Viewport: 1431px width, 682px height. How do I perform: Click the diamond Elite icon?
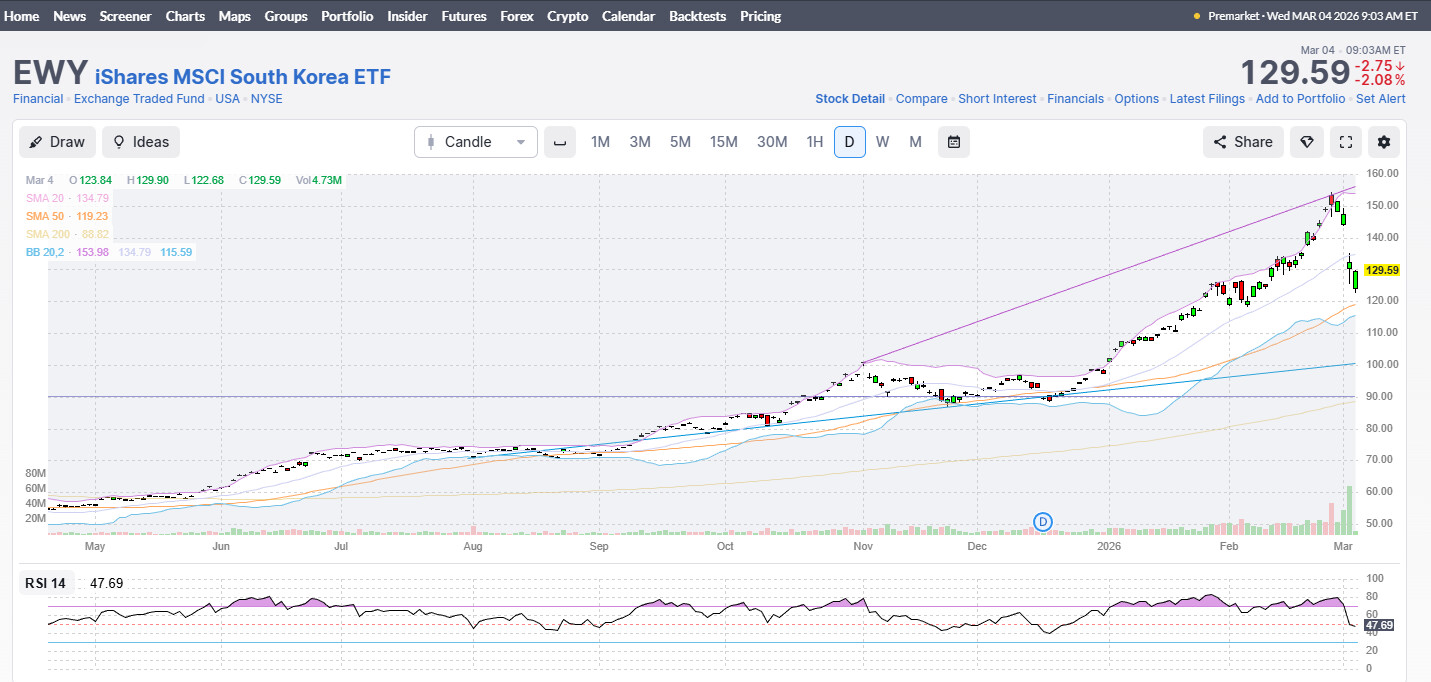(x=1306, y=142)
